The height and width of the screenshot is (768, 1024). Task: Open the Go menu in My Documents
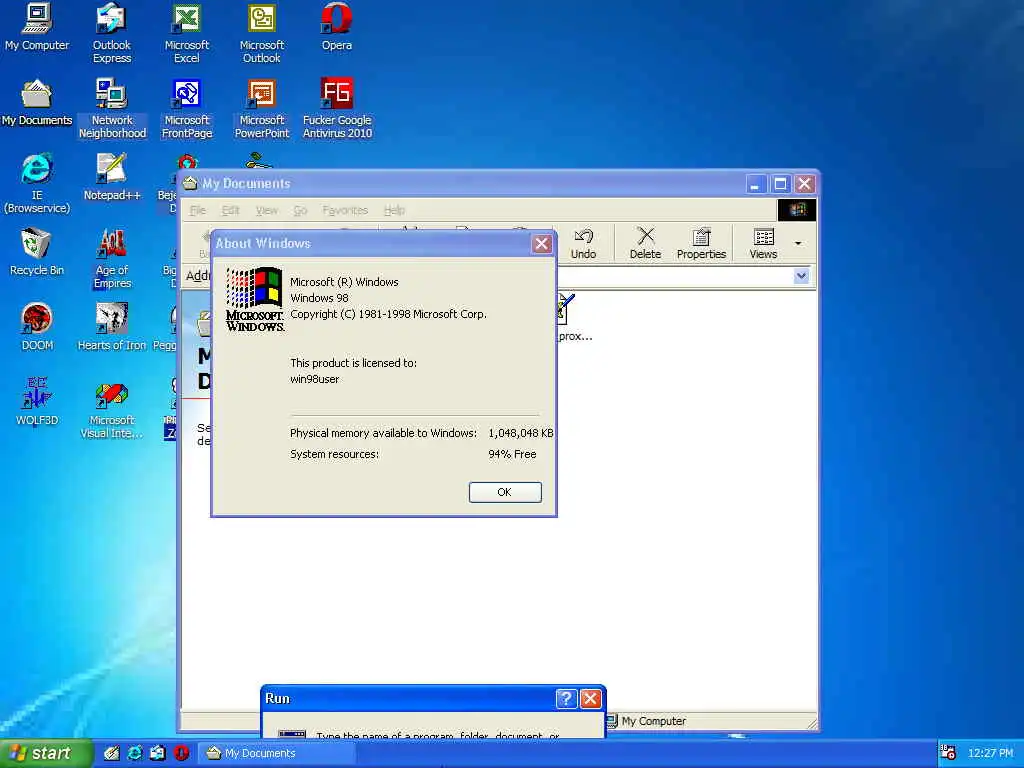tap(300, 210)
